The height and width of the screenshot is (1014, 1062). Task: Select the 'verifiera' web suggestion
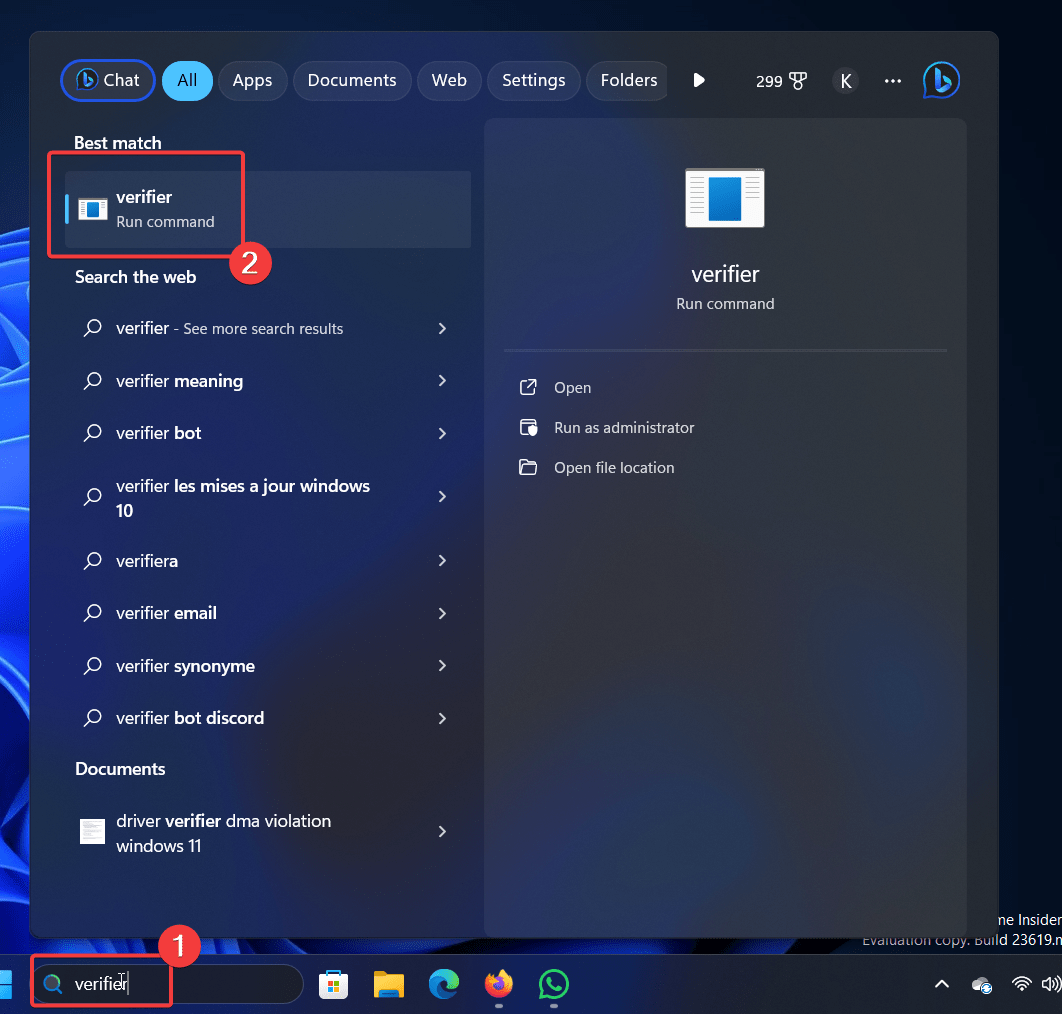tap(268, 562)
